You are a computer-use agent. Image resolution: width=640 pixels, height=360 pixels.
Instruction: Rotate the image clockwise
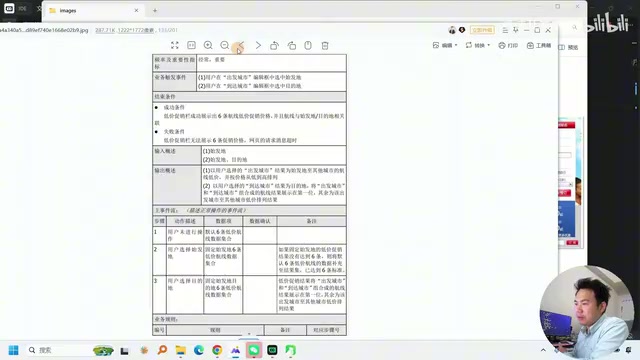tap(291, 45)
